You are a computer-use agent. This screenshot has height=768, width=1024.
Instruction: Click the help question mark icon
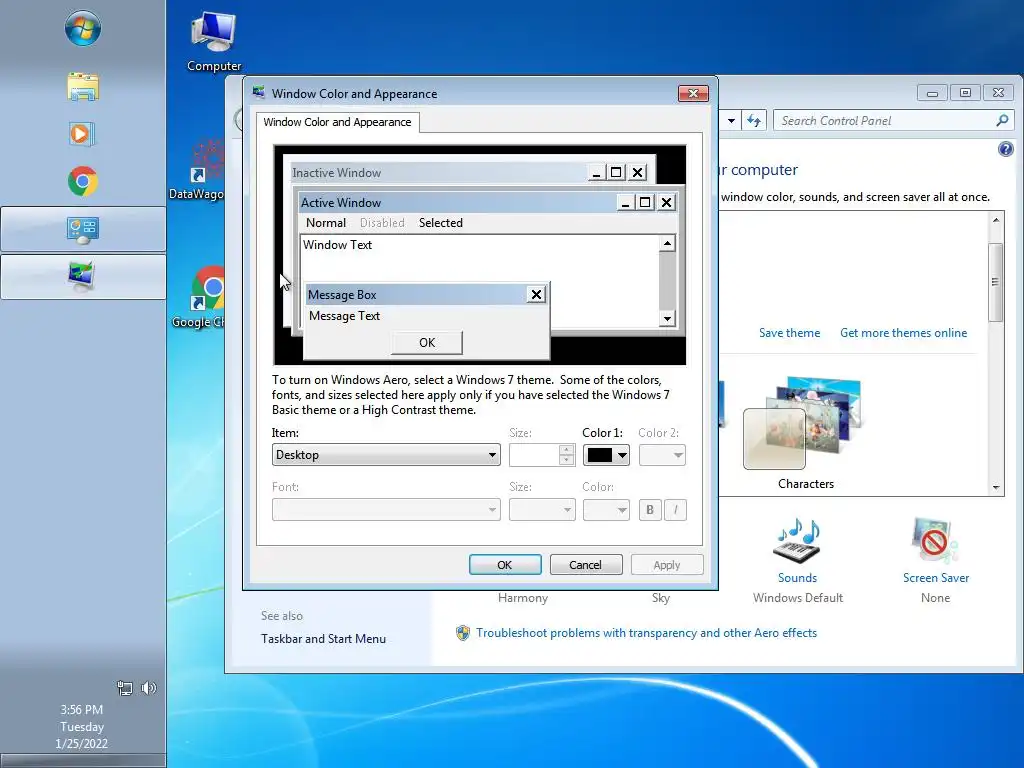point(1006,149)
